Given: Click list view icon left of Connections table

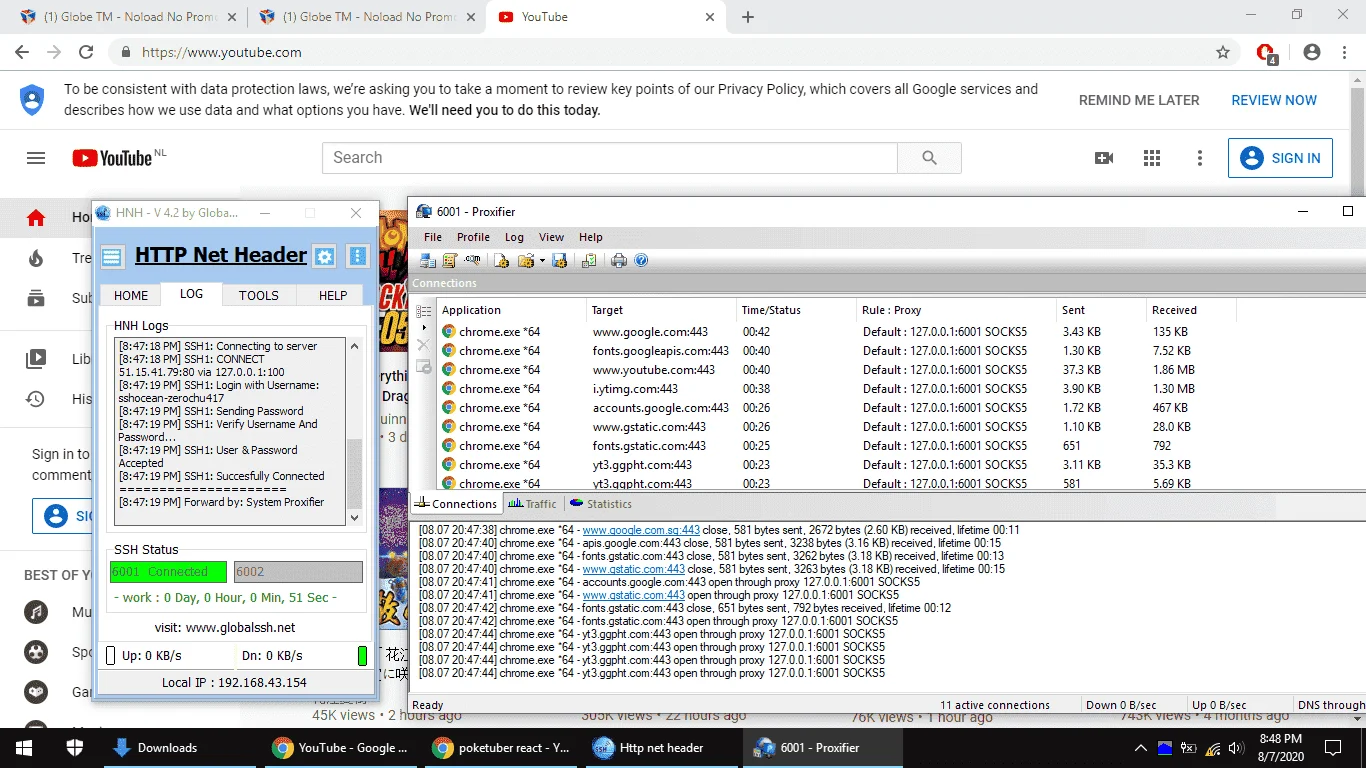Looking at the screenshot, I should pos(423,311).
